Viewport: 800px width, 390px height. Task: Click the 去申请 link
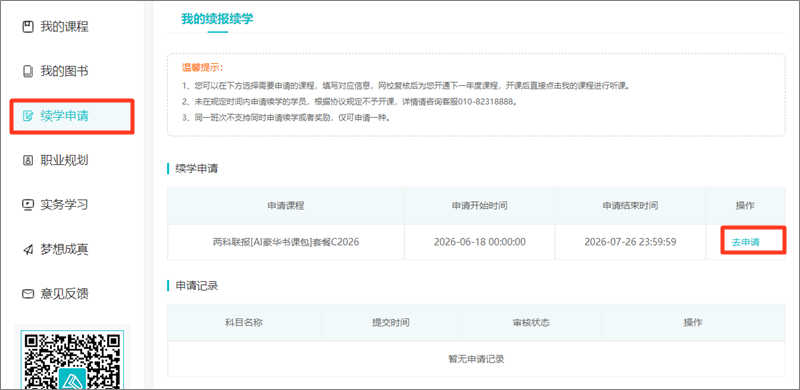click(x=745, y=242)
